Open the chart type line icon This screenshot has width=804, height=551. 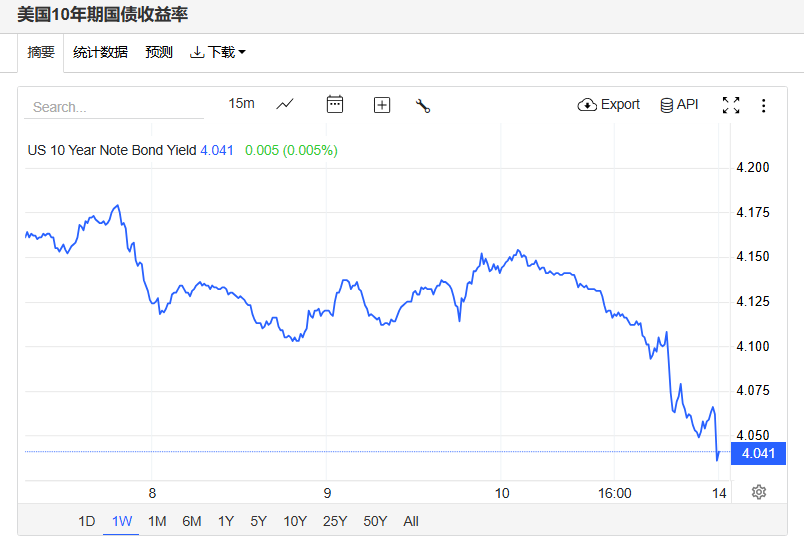[x=285, y=104]
